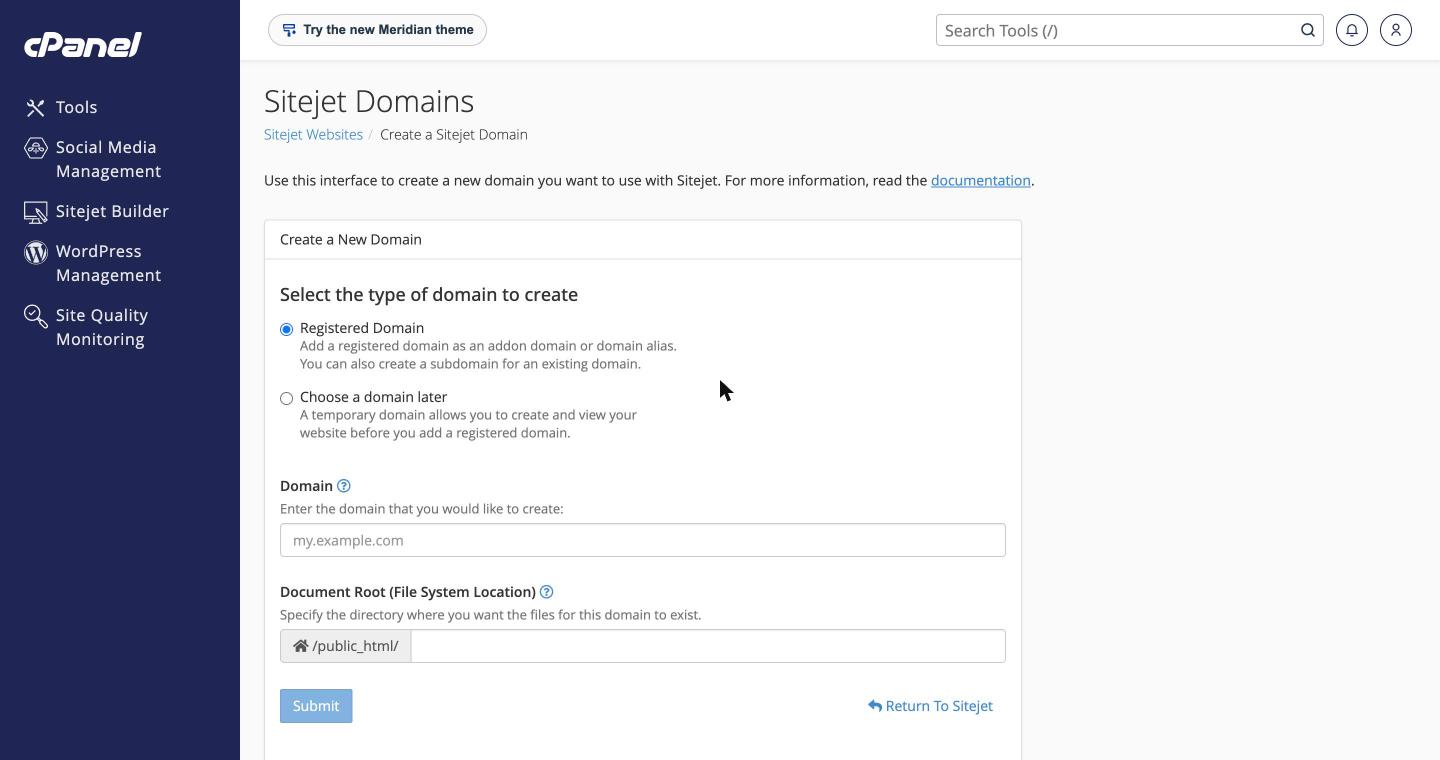Follow the Return To Sitejet link
Viewport: 1440px width, 760px height.
[930, 706]
